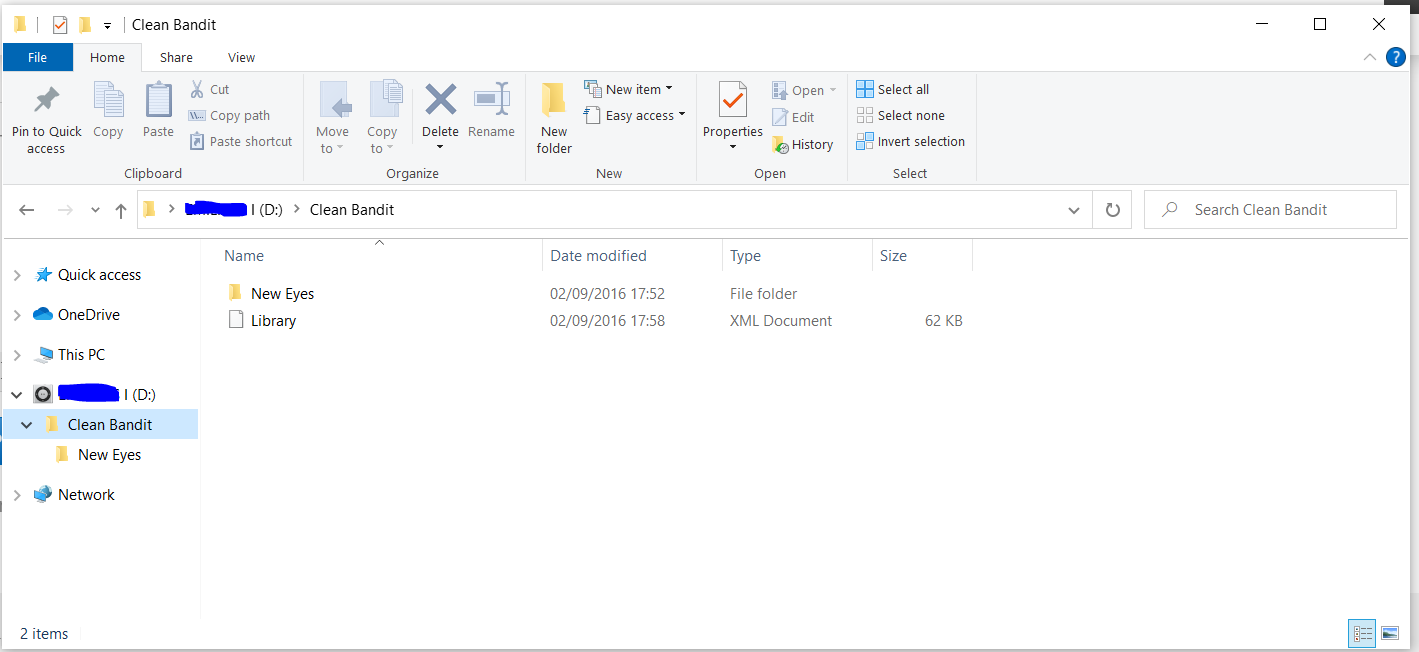Click Clean Bandit in address bar path
This screenshot has width=1419, height=652.
coord(352,210)
